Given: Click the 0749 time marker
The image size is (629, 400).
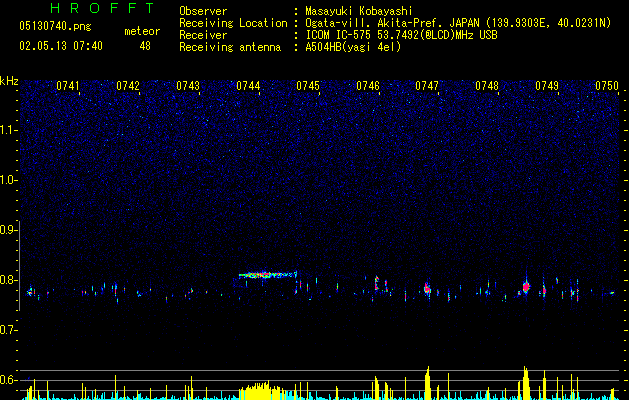Looking at the screenshot, I should tap(547, 86).
